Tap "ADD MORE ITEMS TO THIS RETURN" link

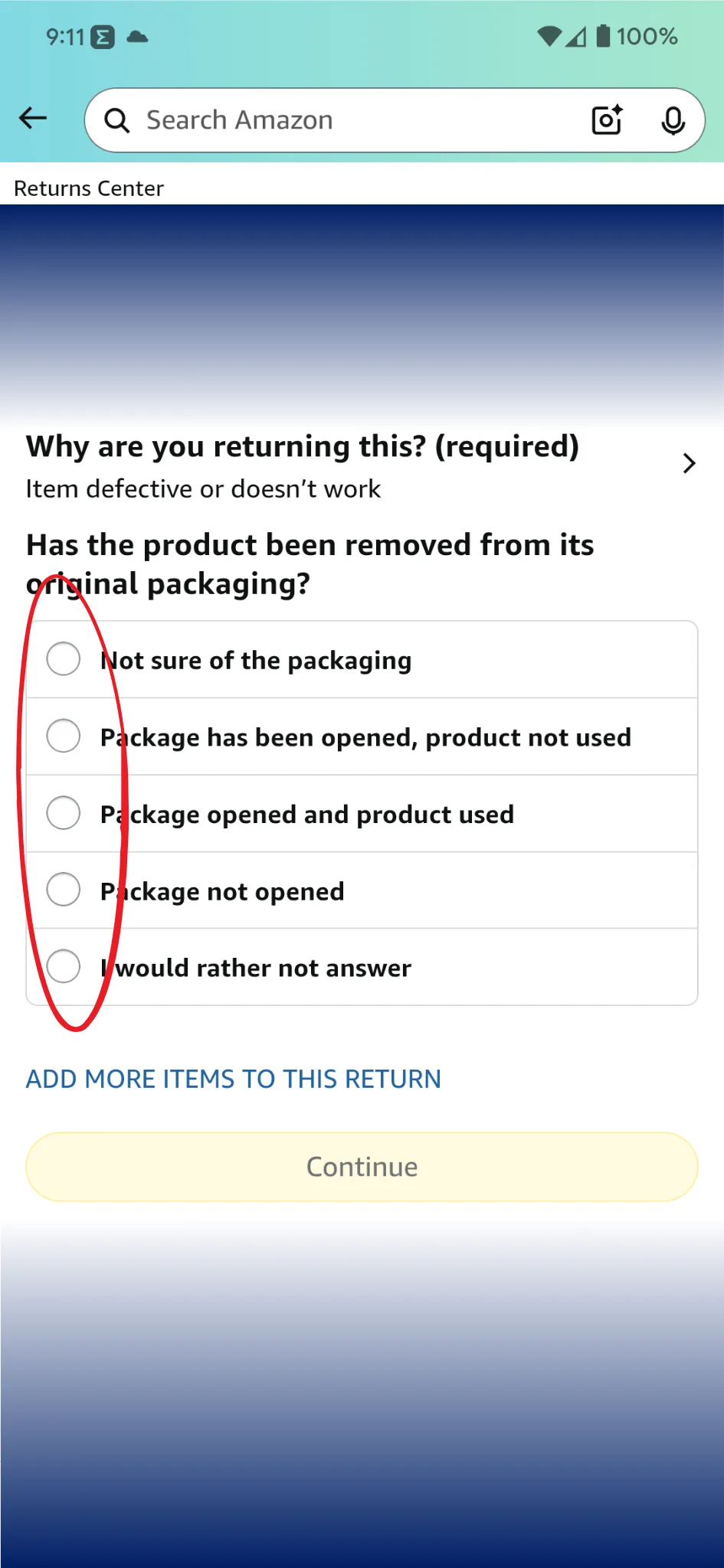click(x=234, y=1079)
